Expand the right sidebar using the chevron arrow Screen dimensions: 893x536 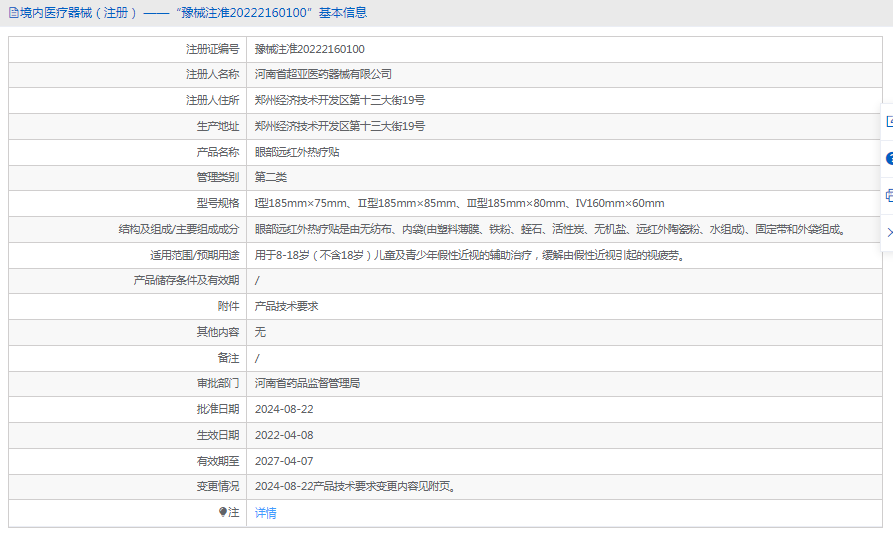(888, 232)
